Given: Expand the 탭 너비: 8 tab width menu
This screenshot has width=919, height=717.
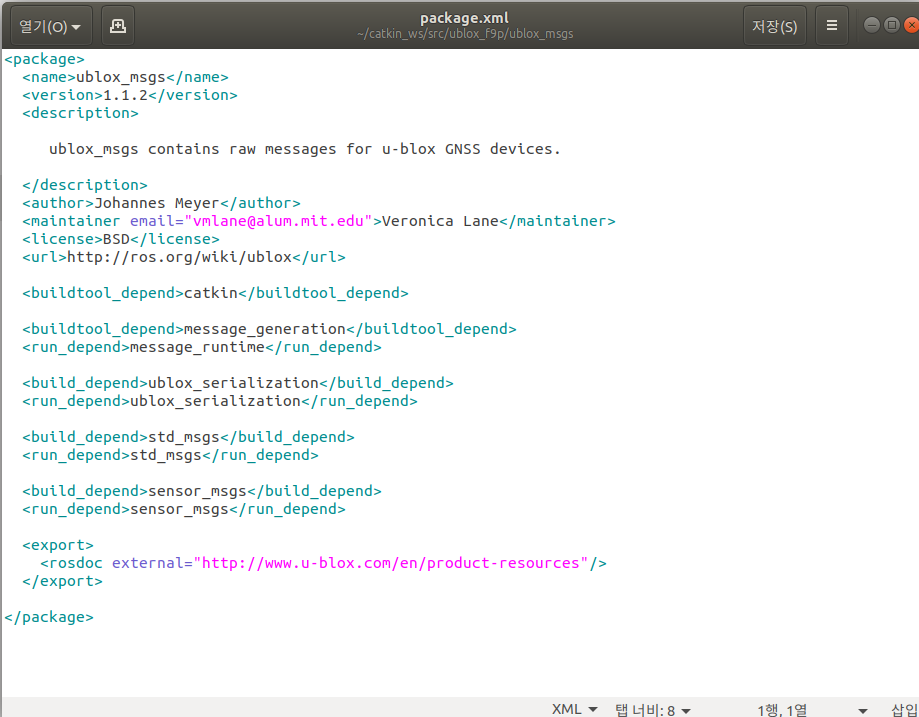Looking at the screenshot, I should (x=652, y=709).
